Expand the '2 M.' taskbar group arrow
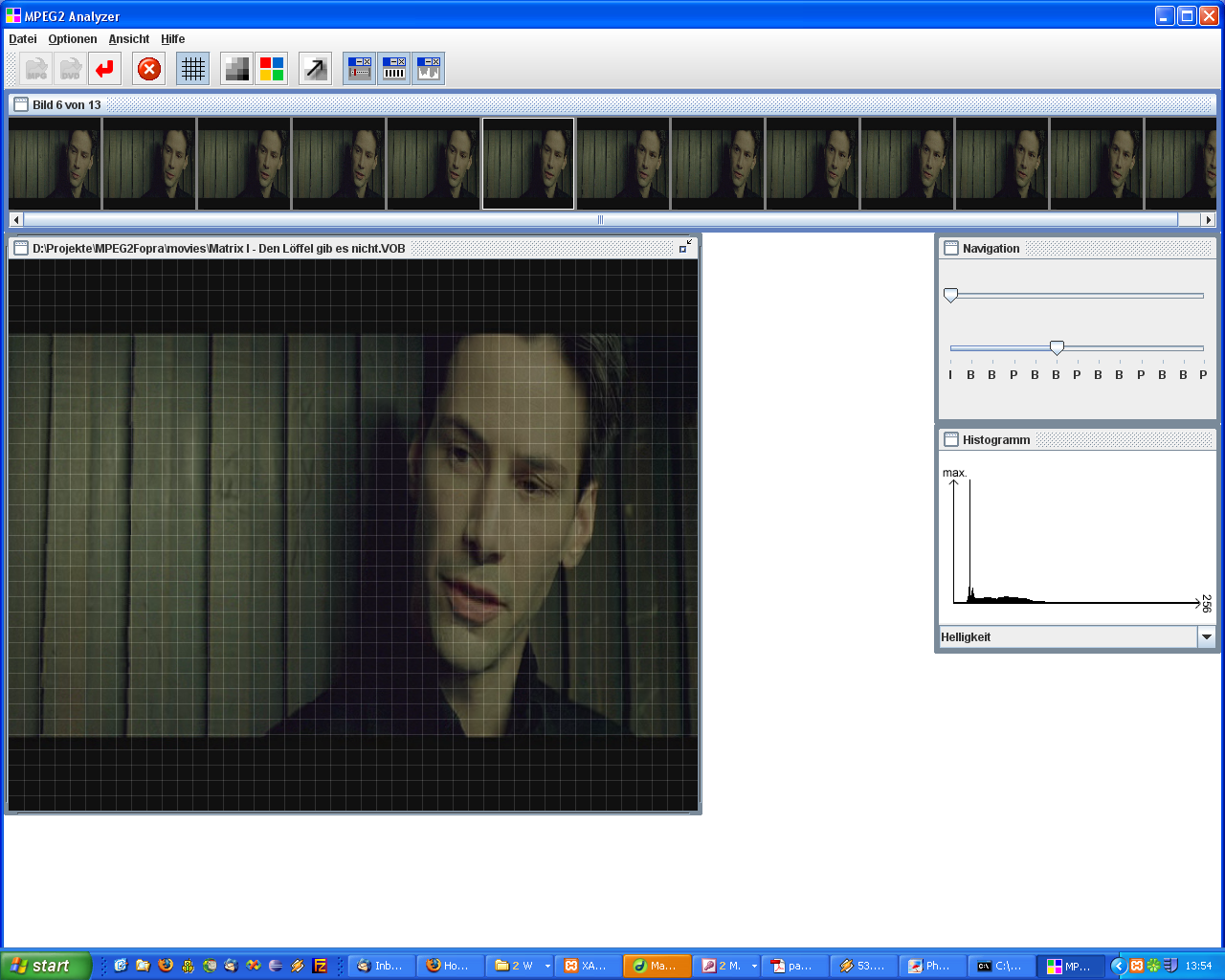 pyautogui.click(x=754, y=967)
